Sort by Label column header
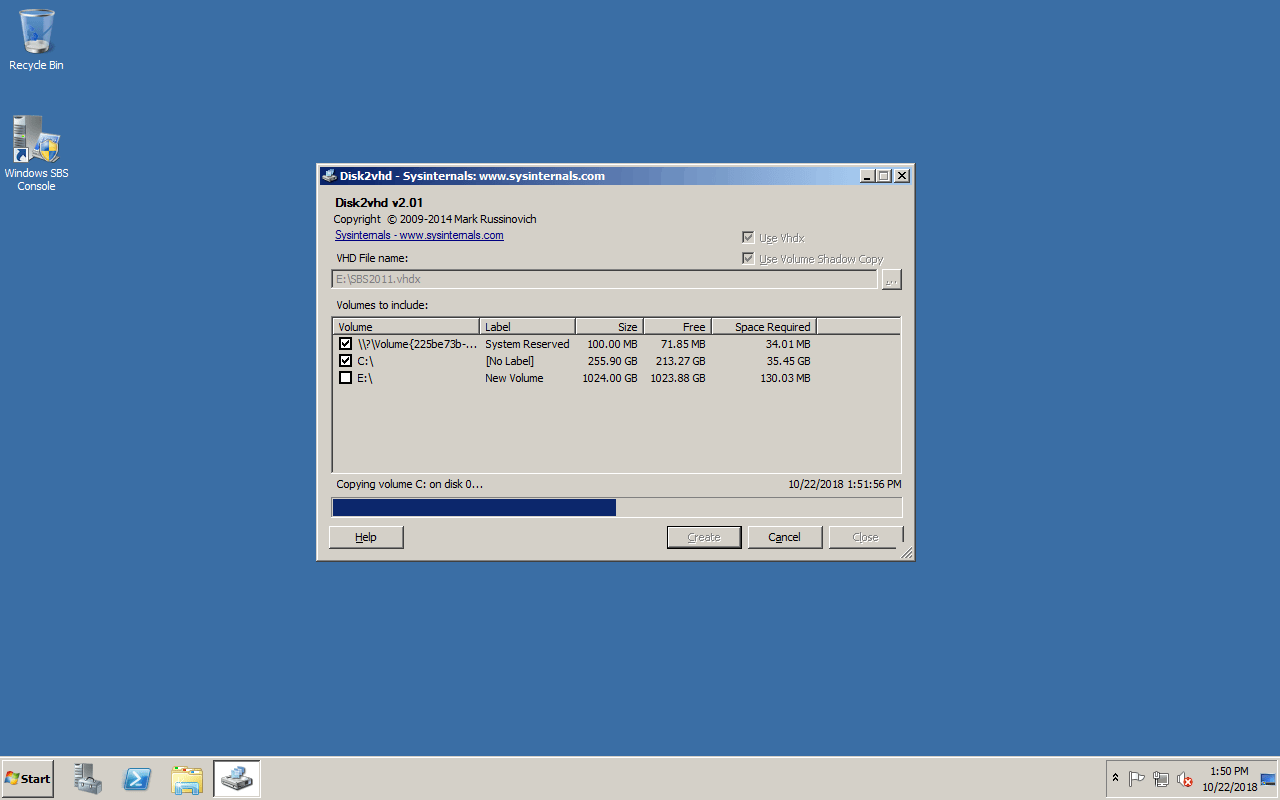The height and width of the screenshot is (800, 1280). coord(527,326)
